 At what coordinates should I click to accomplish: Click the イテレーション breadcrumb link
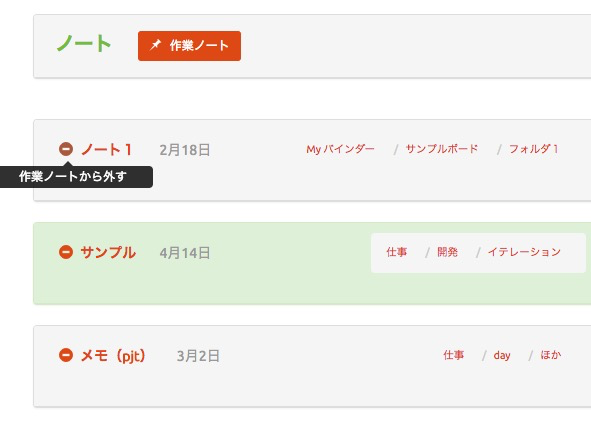[524, 252]
